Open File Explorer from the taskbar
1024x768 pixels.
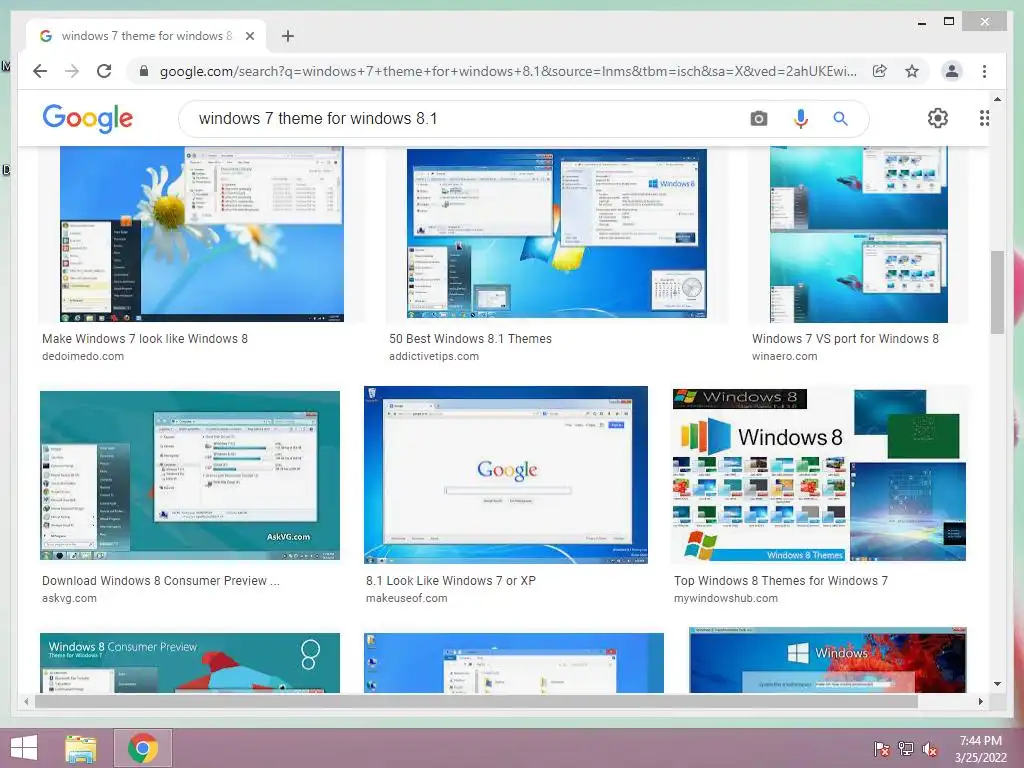tap(81, 748)
